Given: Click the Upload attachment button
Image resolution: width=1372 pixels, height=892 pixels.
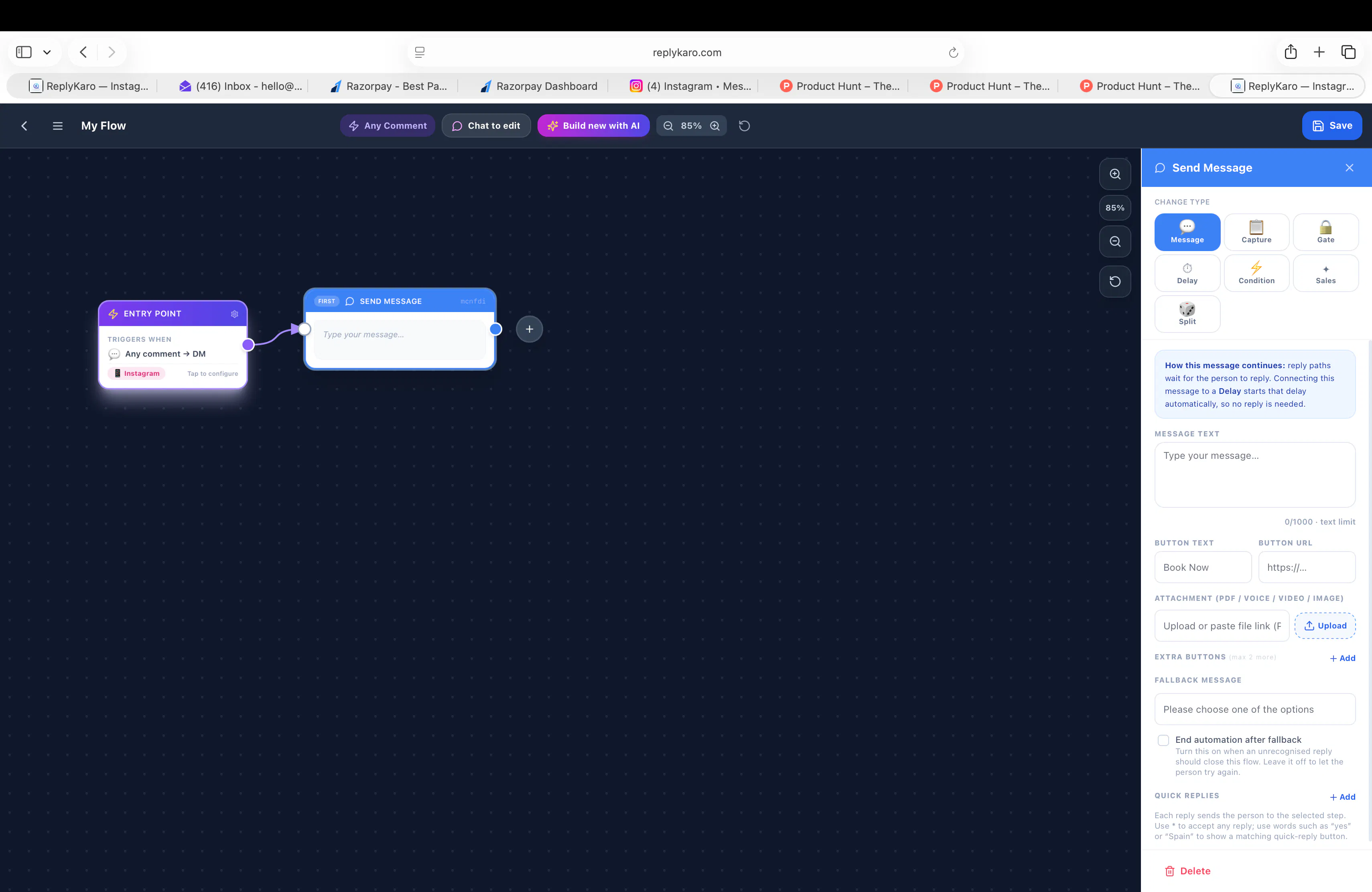Looking at the screenshot, I should coord(1325,626).
